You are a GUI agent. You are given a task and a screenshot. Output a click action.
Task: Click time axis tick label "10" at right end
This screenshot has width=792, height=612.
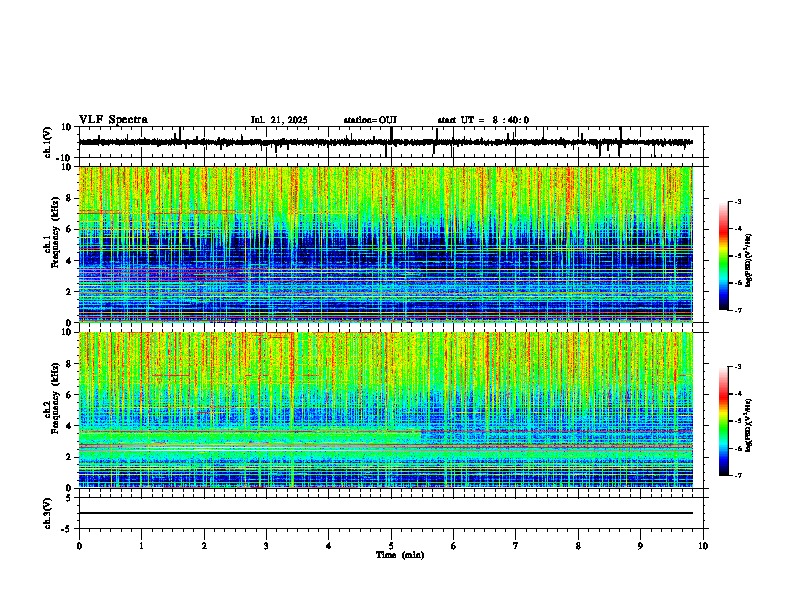point(703,546)
